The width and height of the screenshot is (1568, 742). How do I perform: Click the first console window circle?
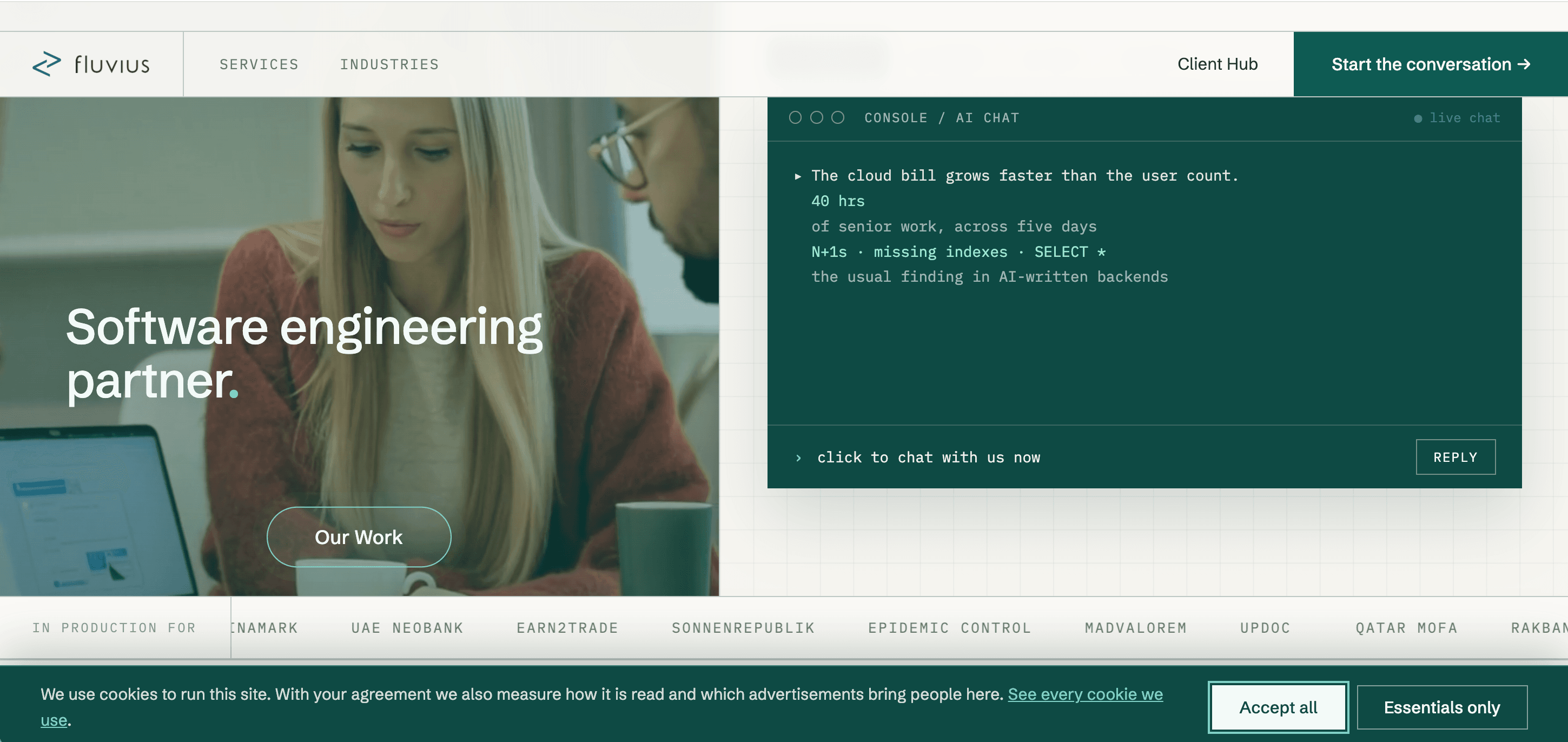[795, 117]
